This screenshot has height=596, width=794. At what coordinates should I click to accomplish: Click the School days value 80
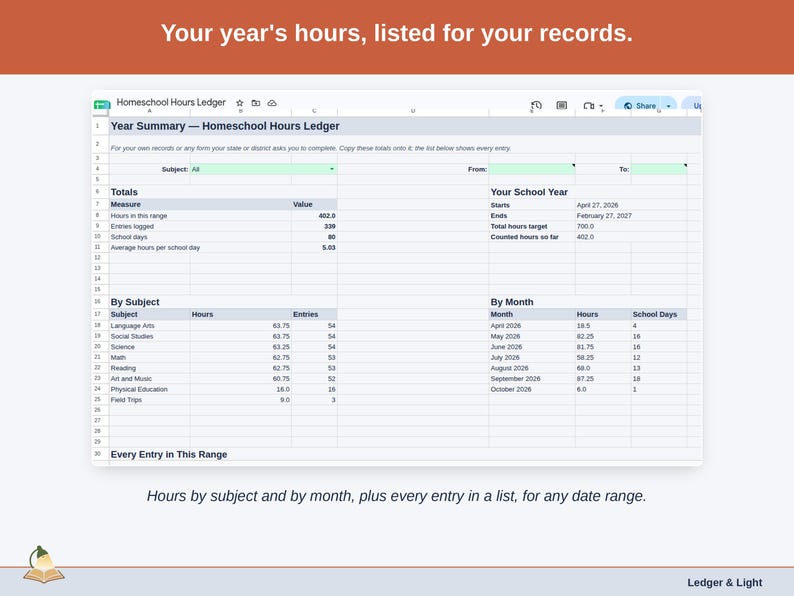[x=331, y=237]
